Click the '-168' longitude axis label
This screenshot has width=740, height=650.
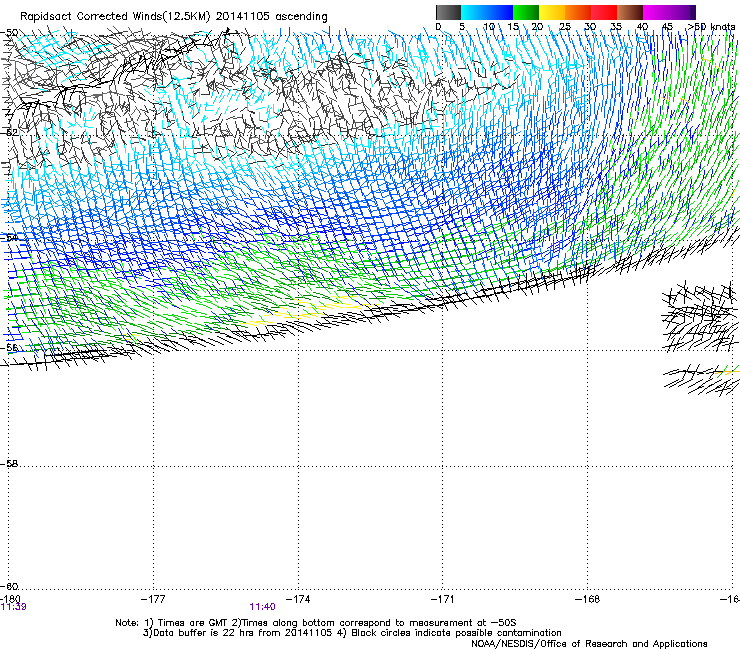coord(588,599)
